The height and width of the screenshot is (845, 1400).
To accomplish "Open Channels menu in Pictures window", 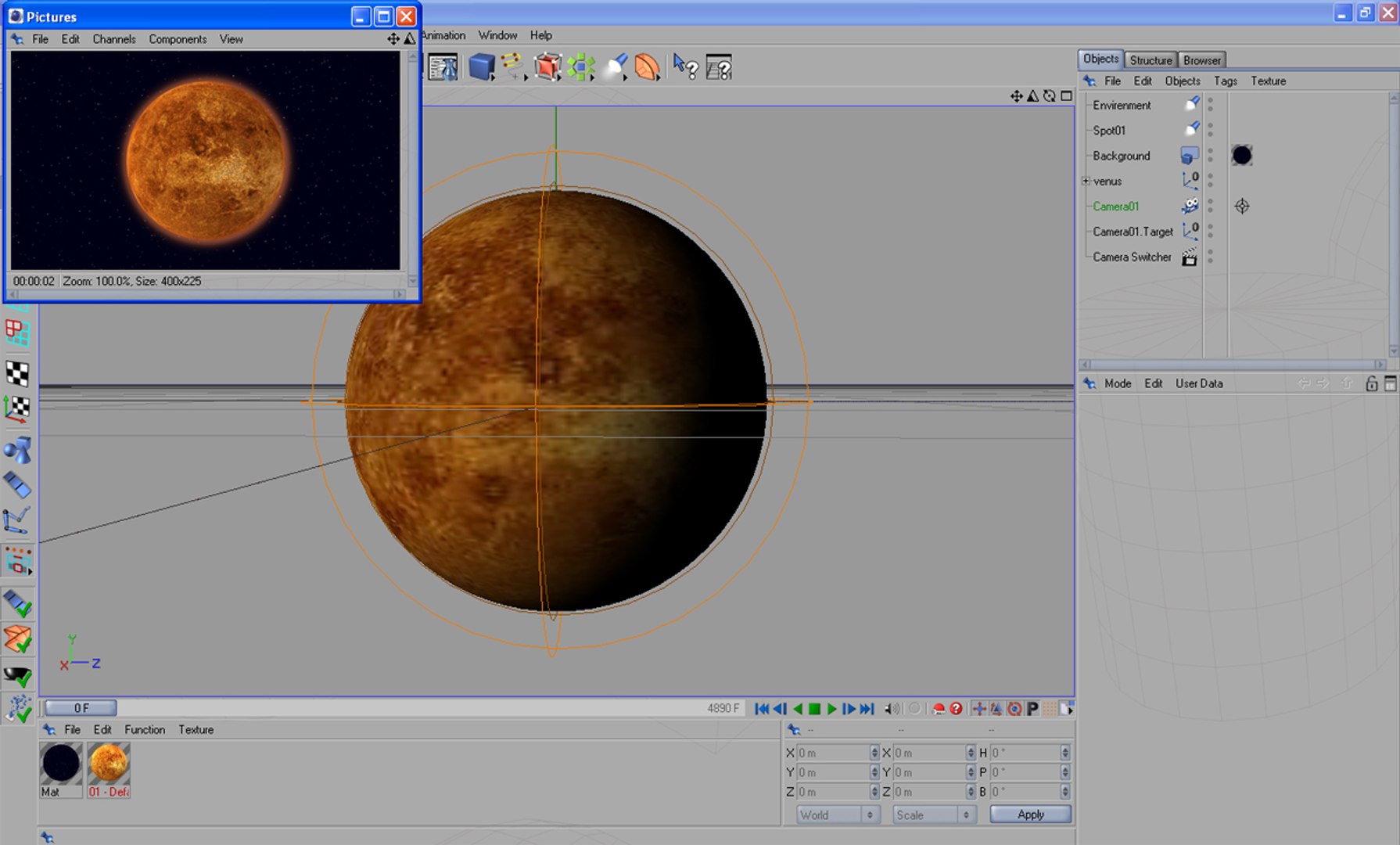I will click(x=114, y=39).
